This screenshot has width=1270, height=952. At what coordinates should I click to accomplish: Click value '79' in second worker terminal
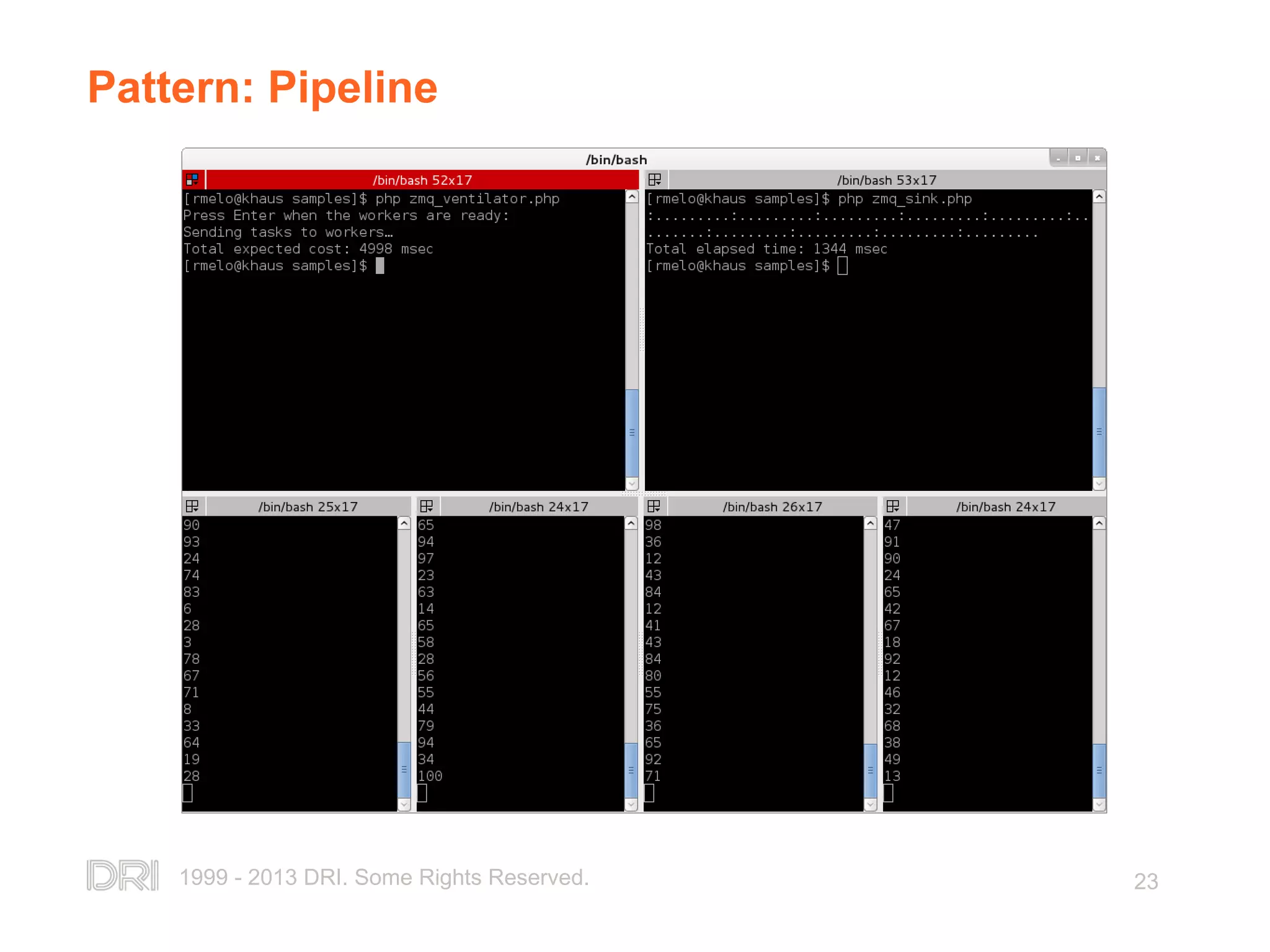coord(425,726)
